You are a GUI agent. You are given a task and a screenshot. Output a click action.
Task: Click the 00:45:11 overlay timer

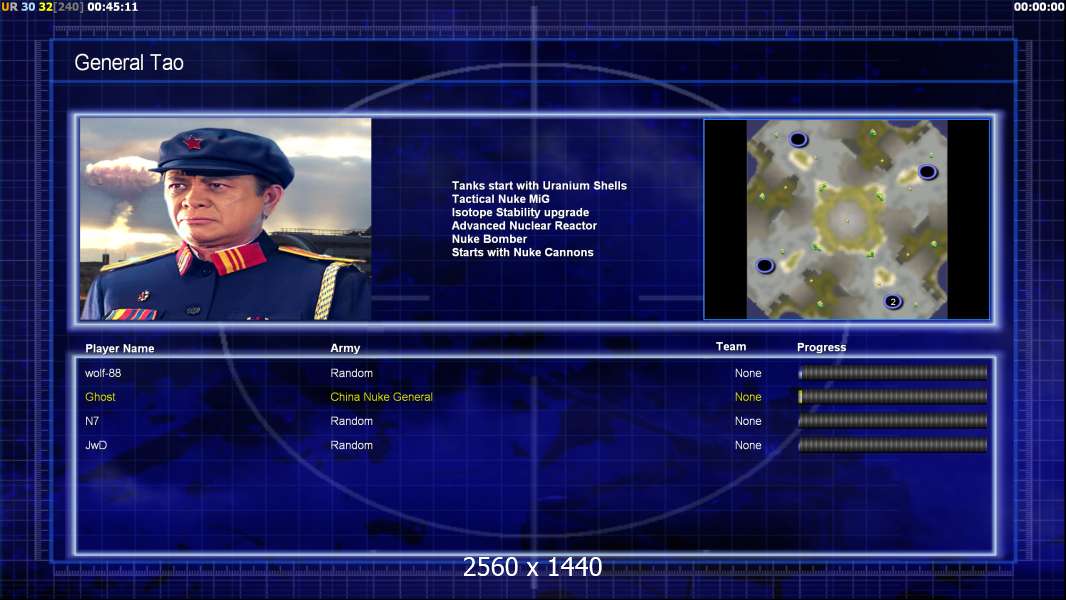[113, 7]
